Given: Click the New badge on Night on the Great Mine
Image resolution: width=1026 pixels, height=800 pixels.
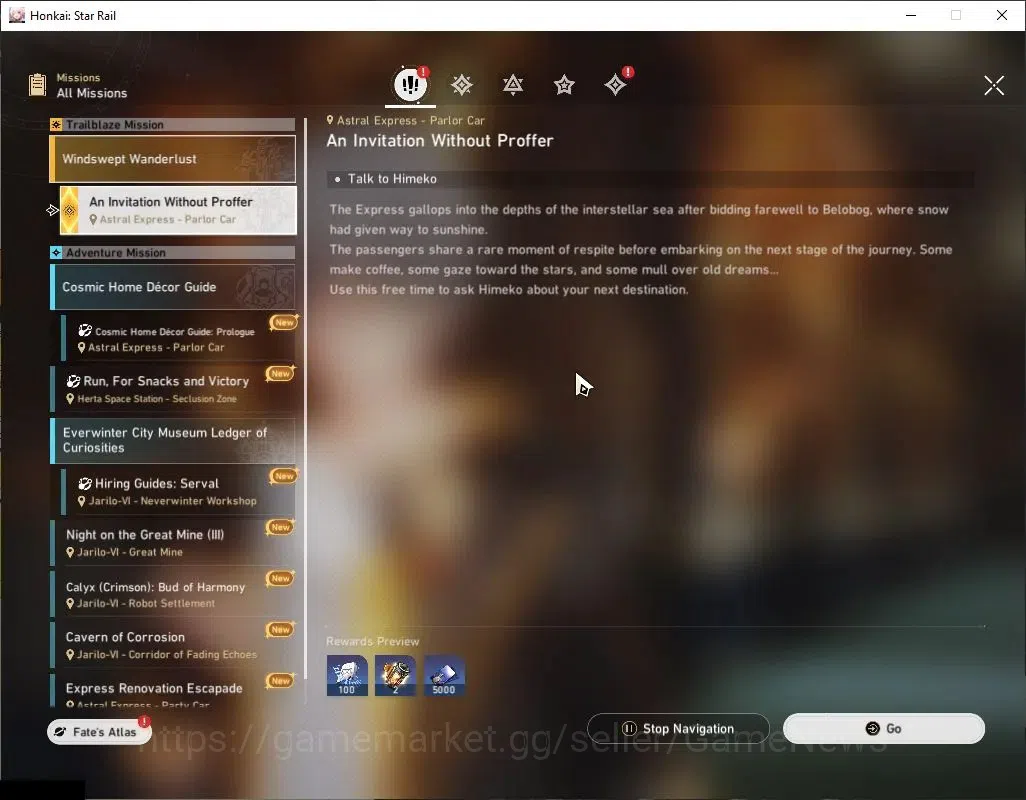Looking at the screenshot, I should [280, 527].
